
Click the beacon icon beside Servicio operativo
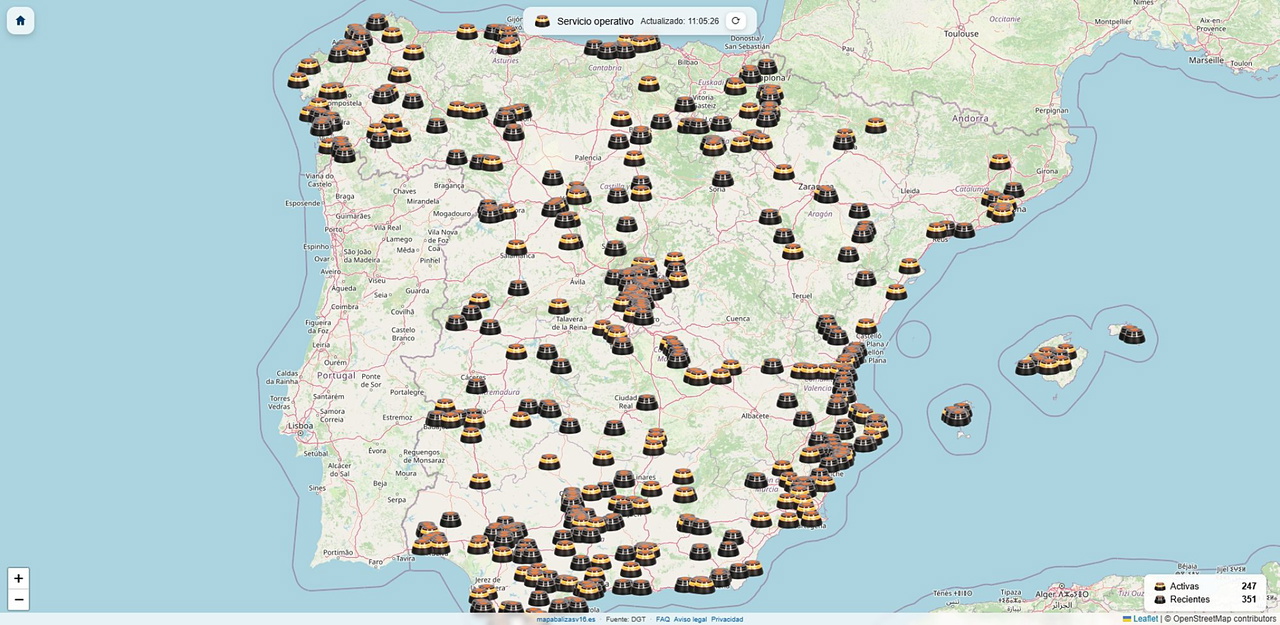click(542, 21)
